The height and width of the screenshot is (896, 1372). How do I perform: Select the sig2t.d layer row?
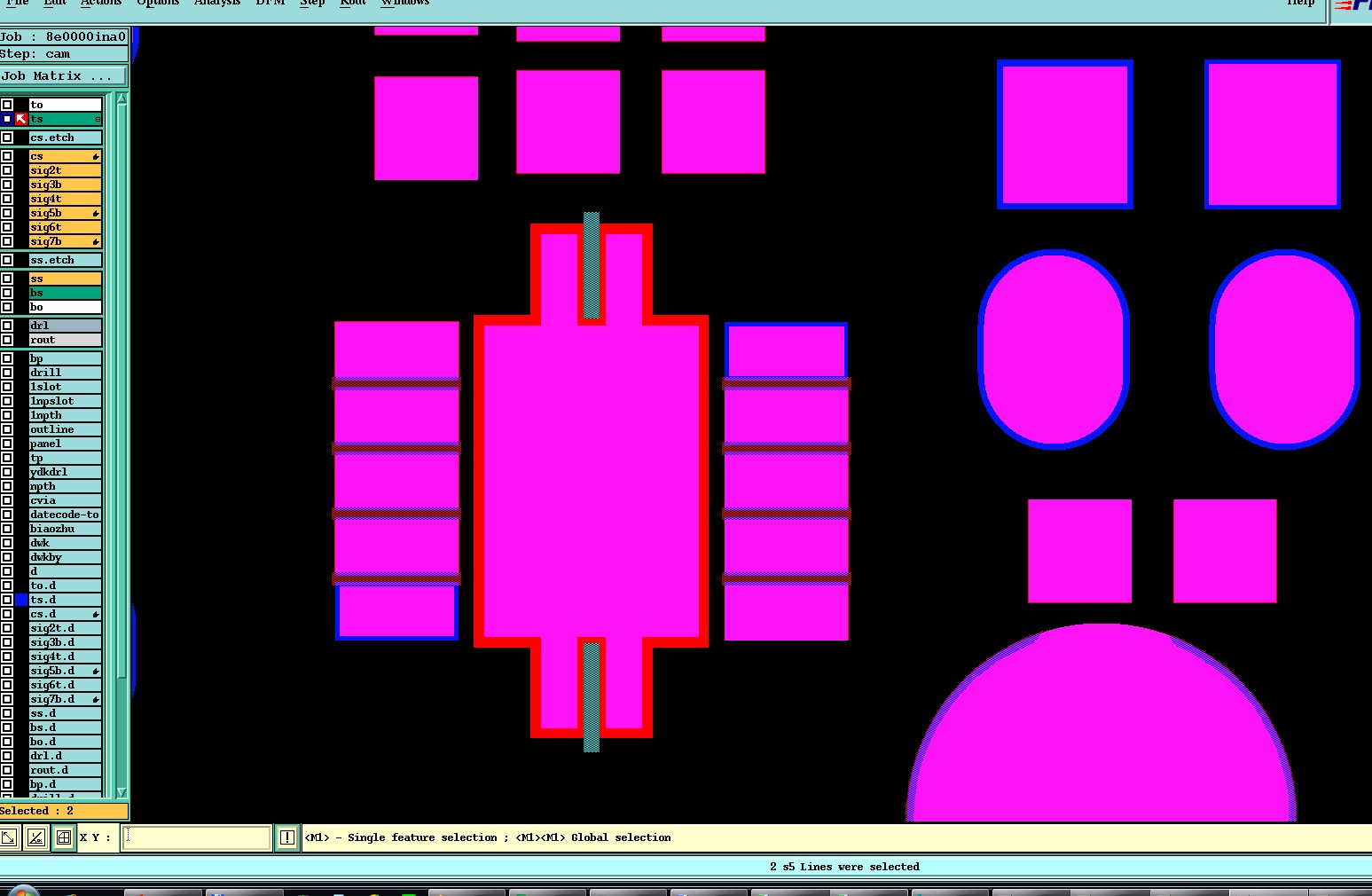[65, 628]
